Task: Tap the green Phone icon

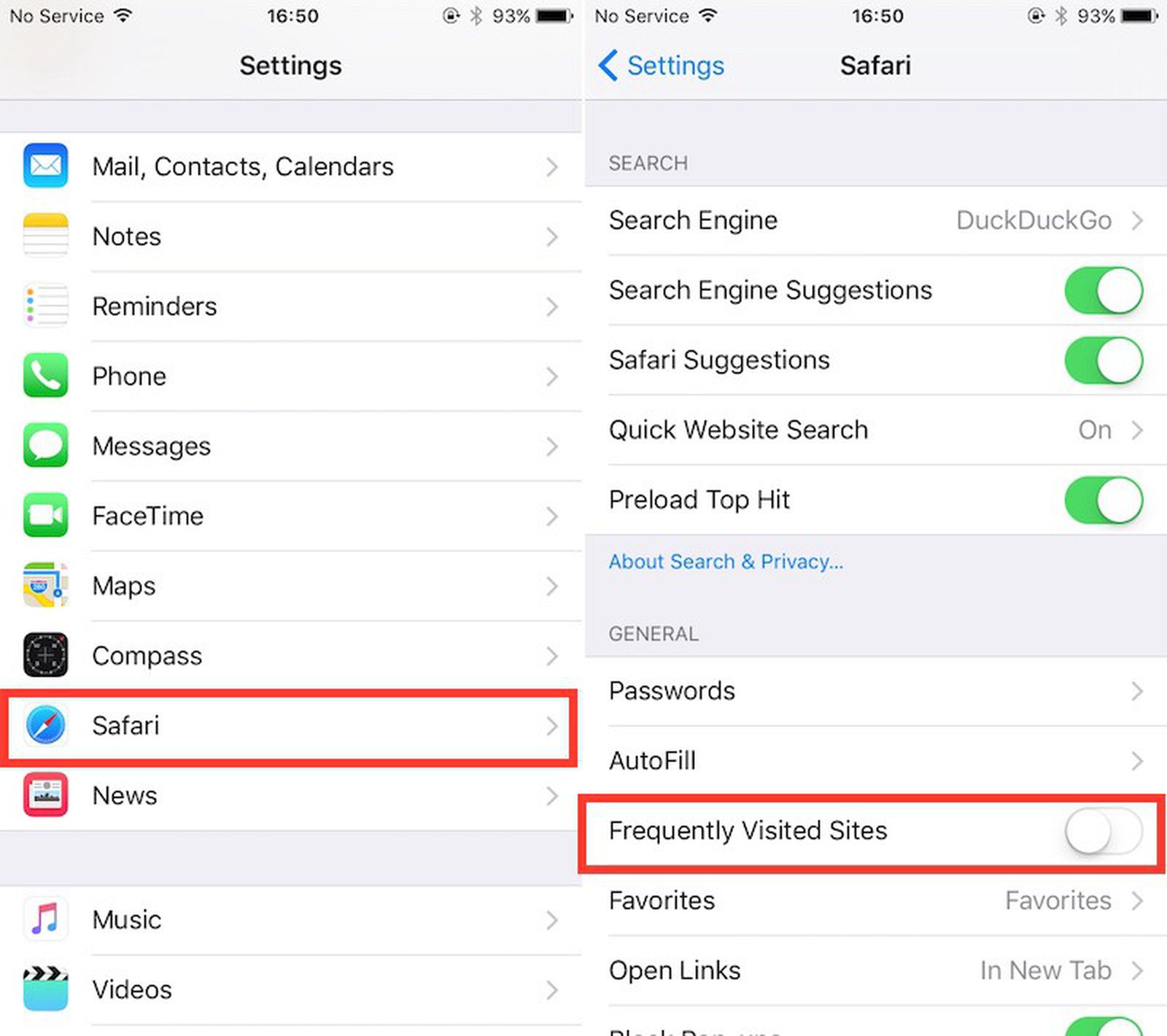Action: click(x=45, y=376)
